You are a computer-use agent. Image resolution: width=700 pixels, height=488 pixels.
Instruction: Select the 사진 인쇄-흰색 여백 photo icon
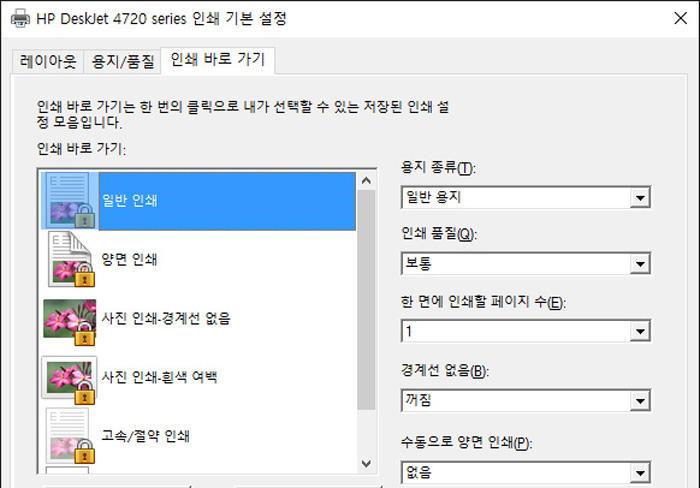68,377
